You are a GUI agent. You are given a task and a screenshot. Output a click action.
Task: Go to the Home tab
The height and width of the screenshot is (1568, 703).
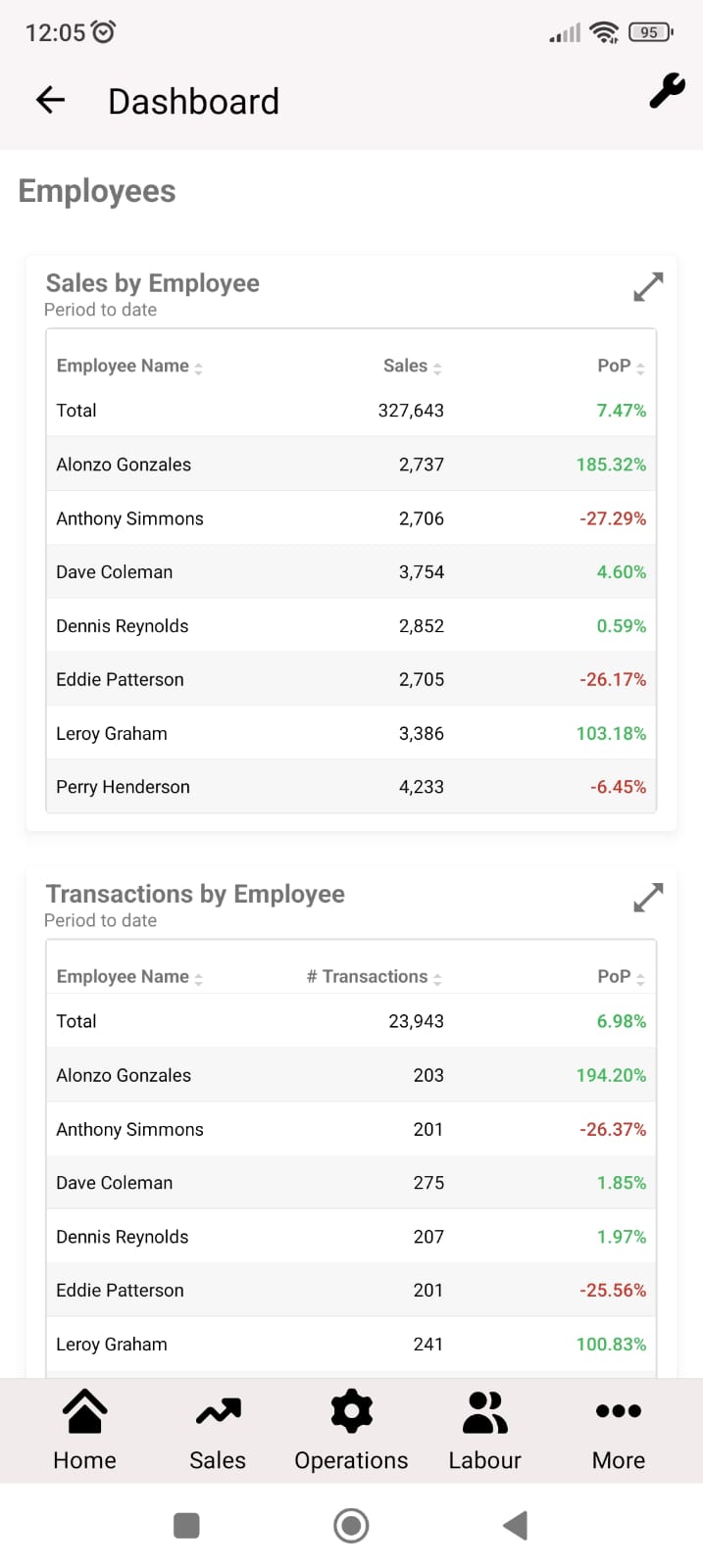tap(85, 1431)
